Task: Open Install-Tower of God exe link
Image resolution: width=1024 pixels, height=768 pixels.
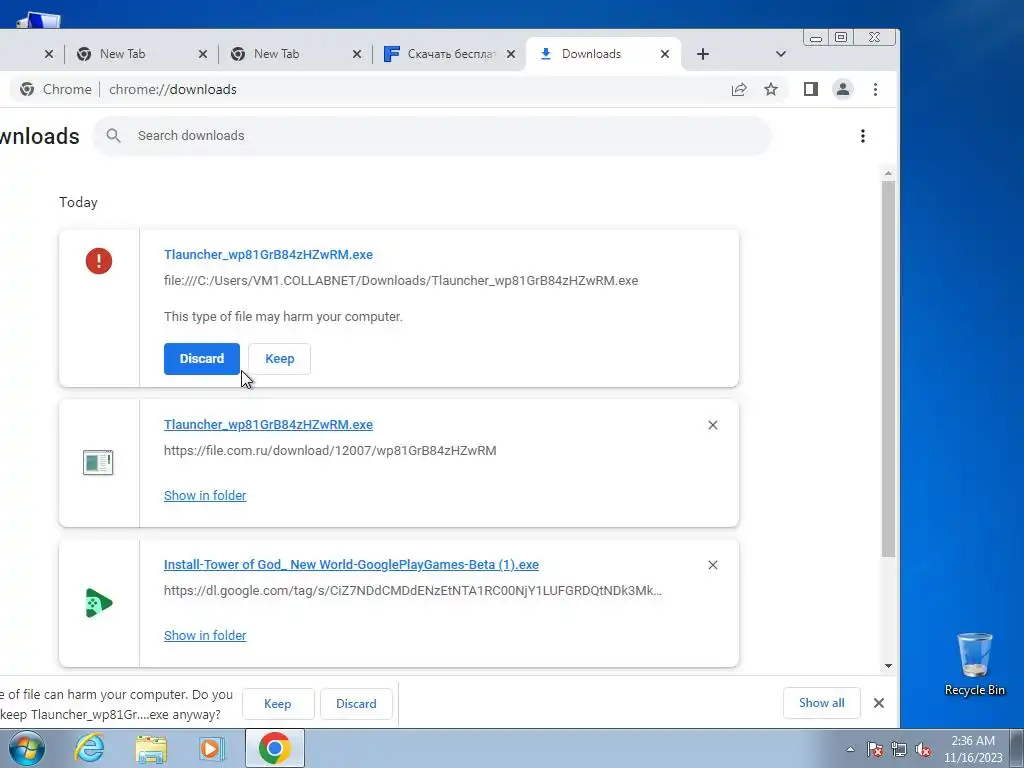Action: (x=351, y=565)
